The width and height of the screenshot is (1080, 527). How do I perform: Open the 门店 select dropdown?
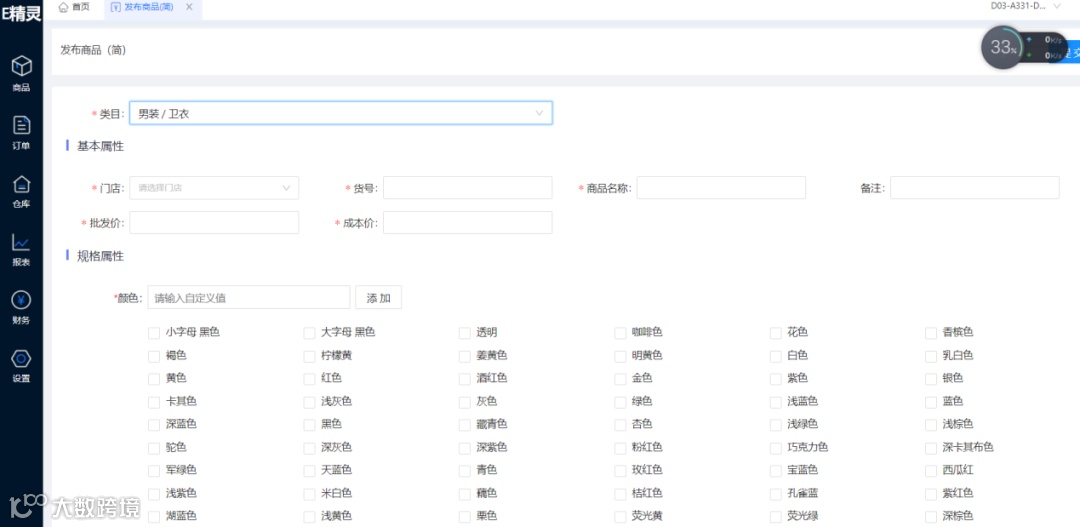pos(214,187)
